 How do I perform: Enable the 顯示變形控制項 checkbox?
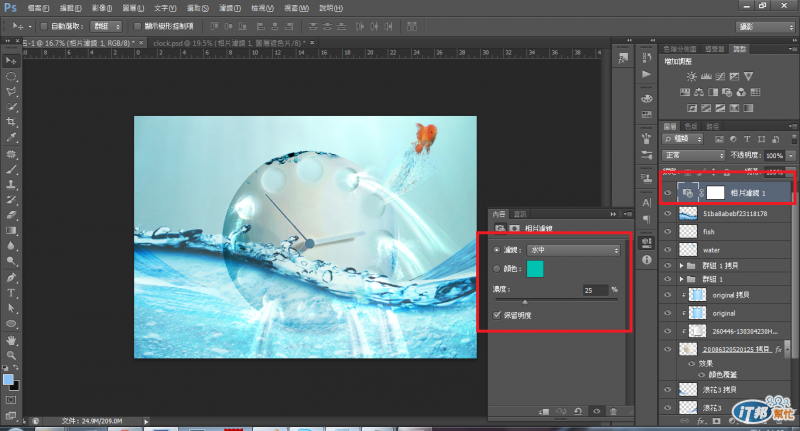click(137, 26)
